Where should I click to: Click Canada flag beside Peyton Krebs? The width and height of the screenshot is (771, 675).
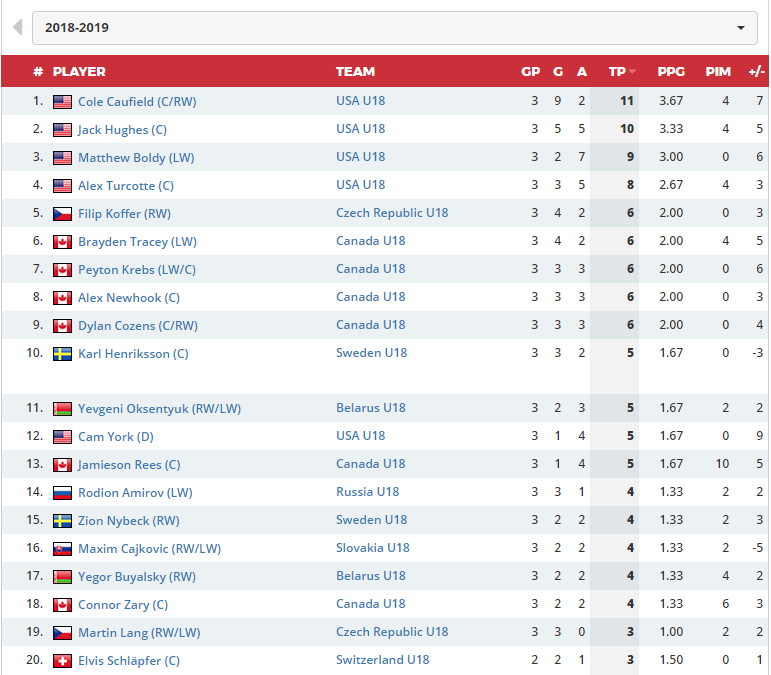[x=62, y=270]
